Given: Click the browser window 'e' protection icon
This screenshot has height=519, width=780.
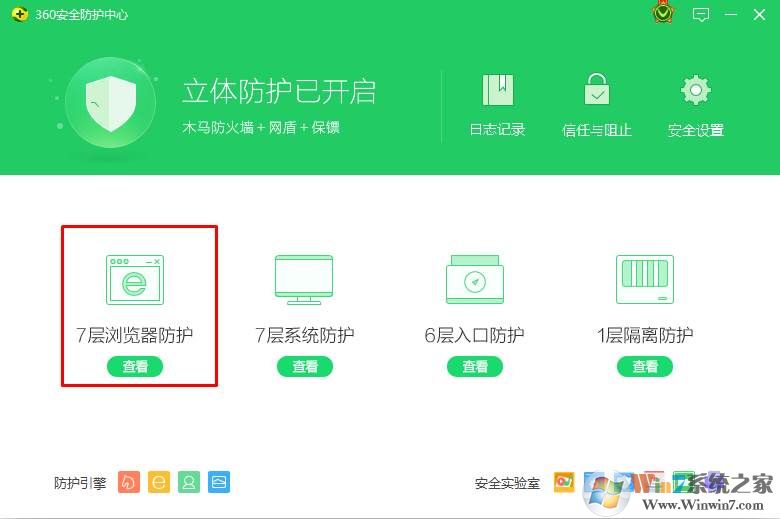Looking at the screenshot, I should pyautogui.click(x=135, y=280).
